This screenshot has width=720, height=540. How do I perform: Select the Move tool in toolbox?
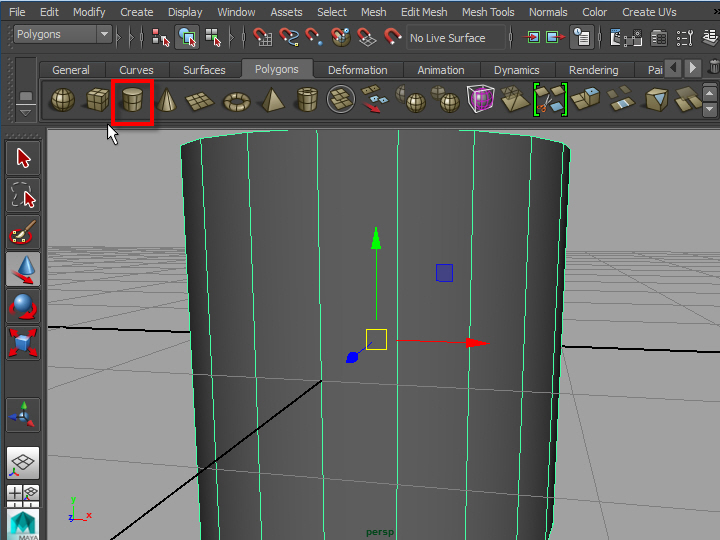(23, 269)
